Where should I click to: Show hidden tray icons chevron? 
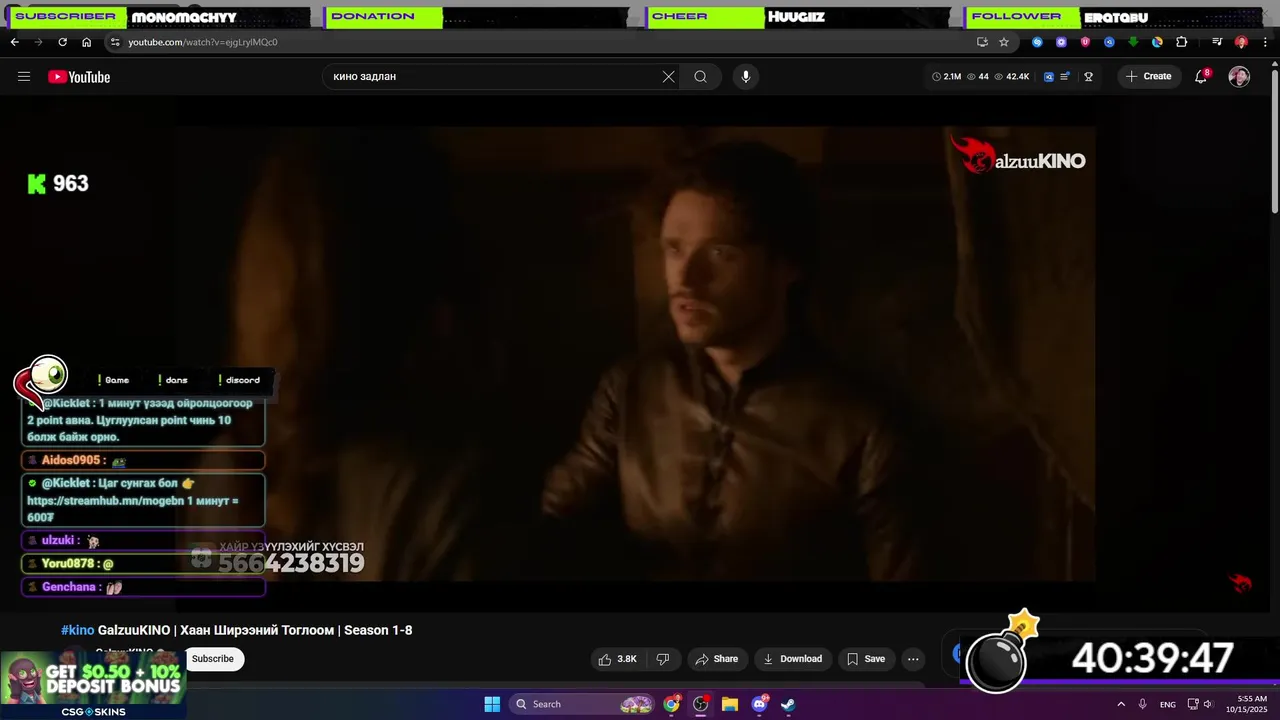[x=1121, y=704]
